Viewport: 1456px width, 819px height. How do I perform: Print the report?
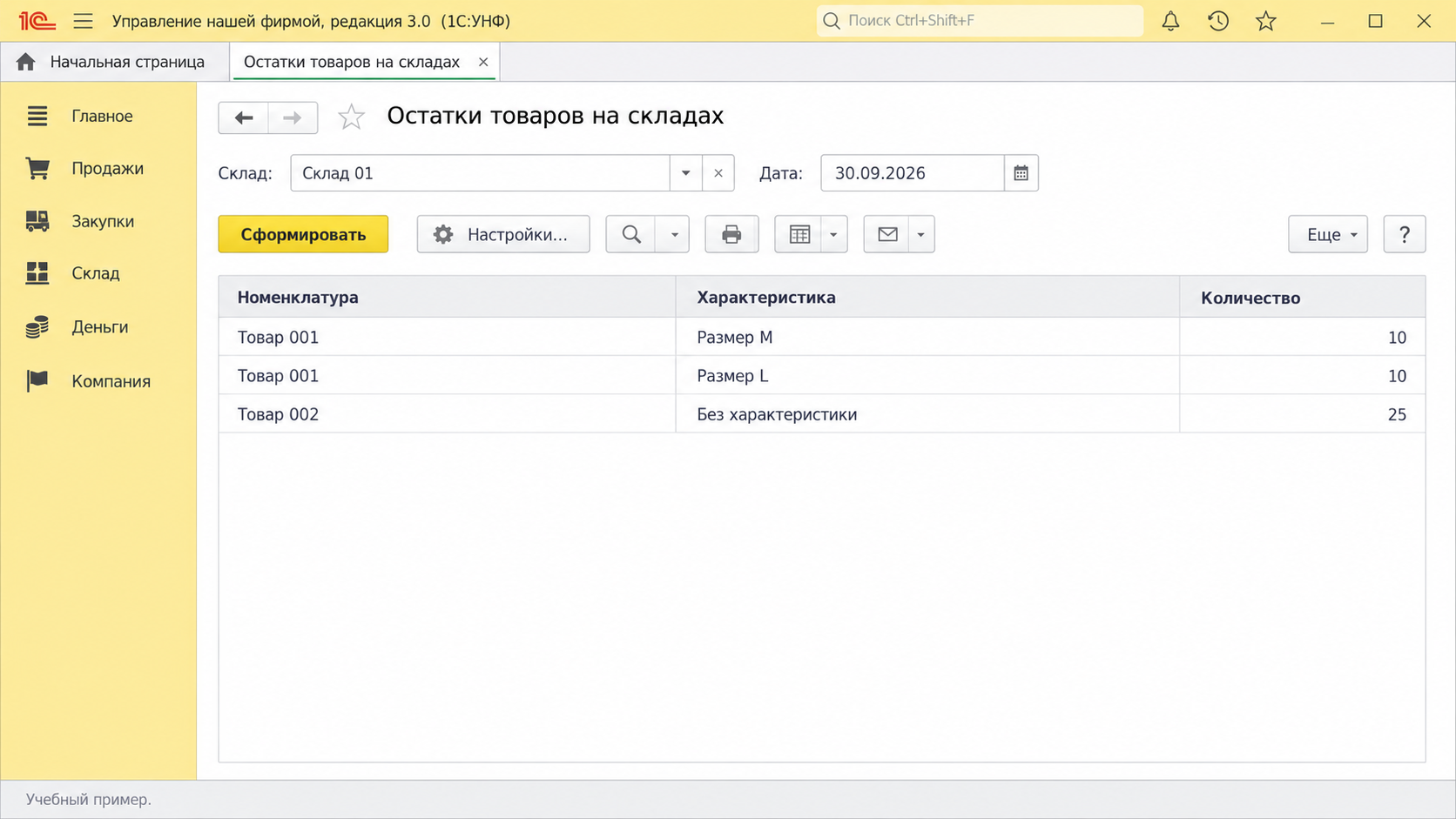[731, 234]
